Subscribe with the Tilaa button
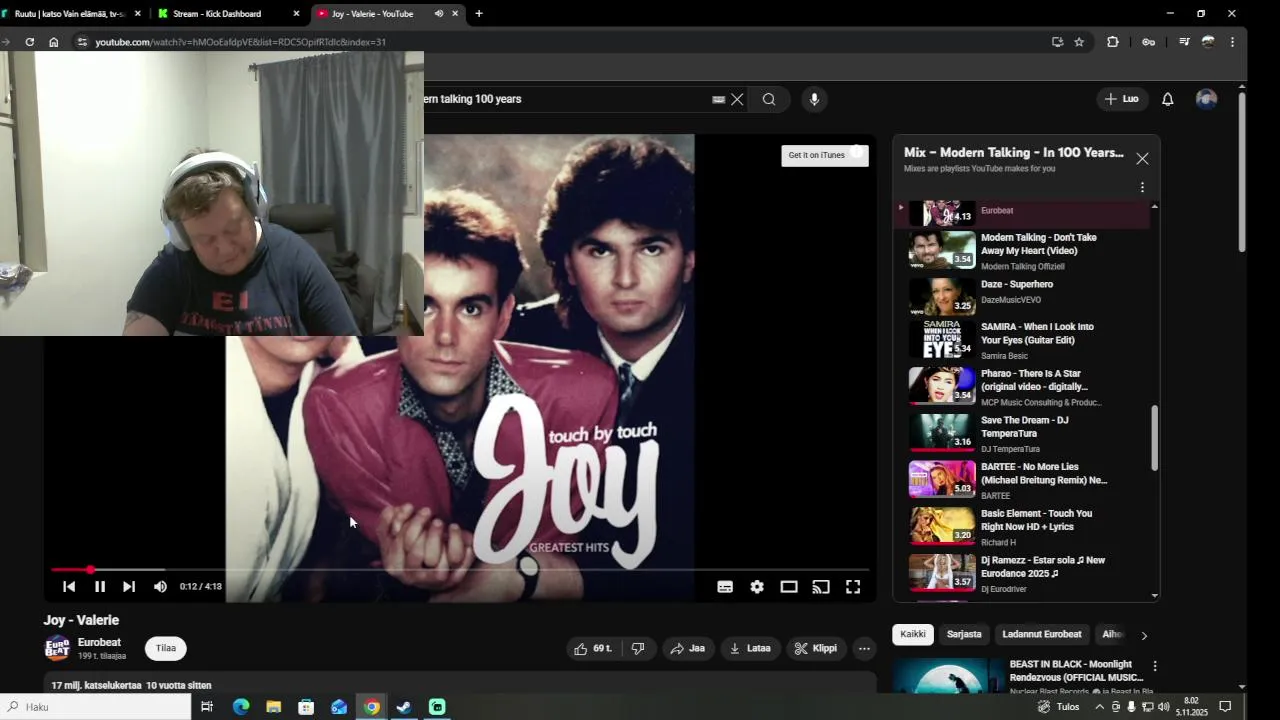 [166, 648]
